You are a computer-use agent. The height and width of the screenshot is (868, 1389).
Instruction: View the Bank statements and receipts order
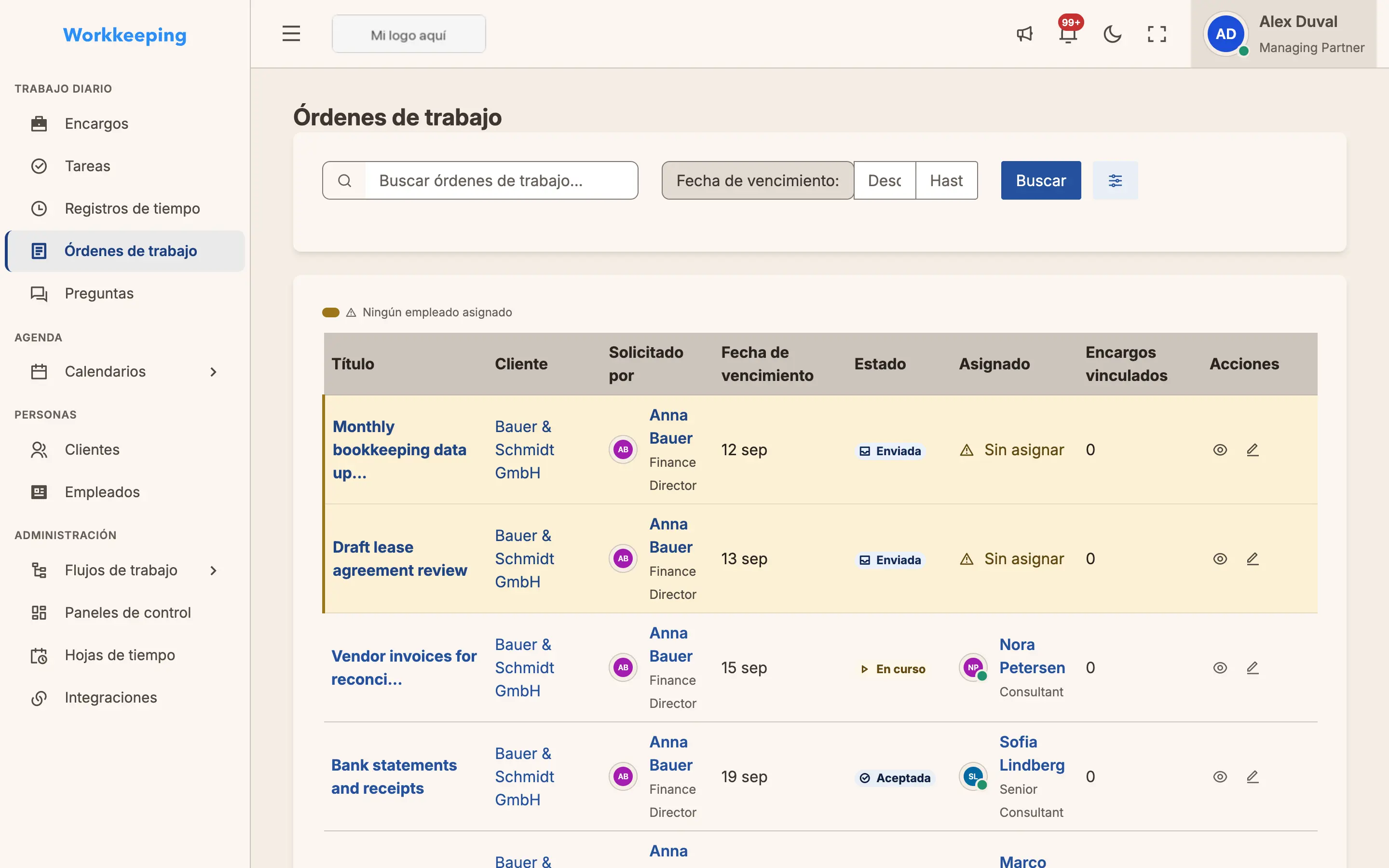[x=1220, y=777]
